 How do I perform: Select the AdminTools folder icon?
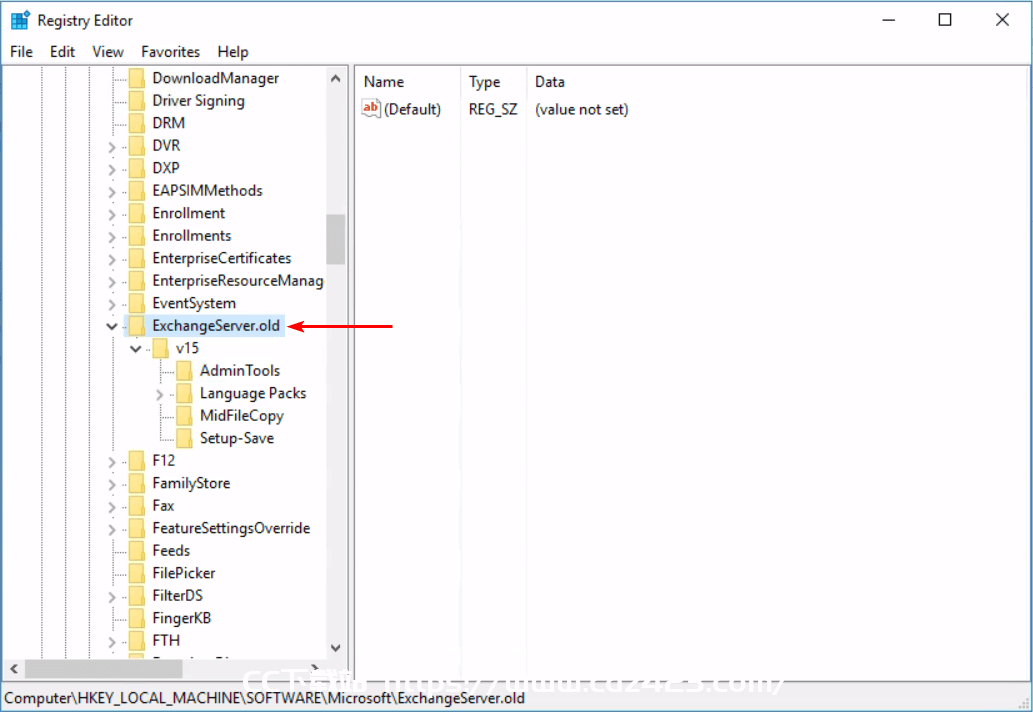point(184,371)
